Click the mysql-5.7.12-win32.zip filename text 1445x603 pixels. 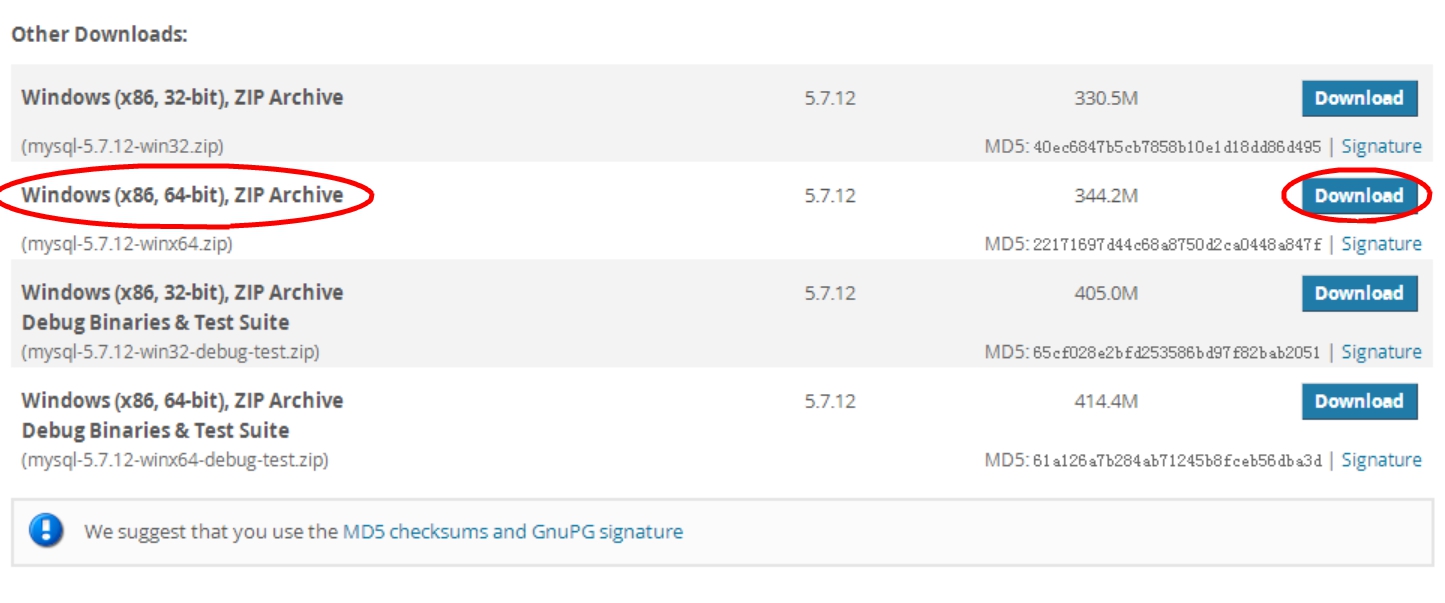(122, 146)
